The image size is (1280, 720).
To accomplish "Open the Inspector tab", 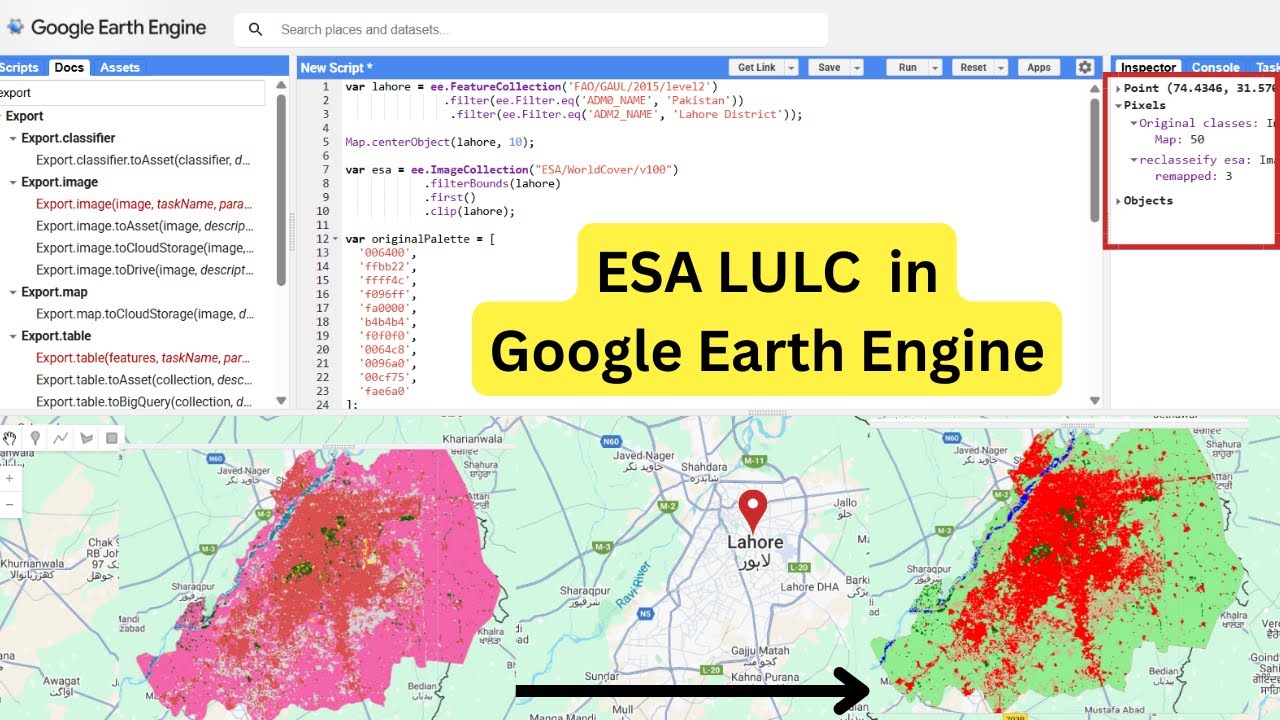I will pyautogui.click(x=1148, y=67).
